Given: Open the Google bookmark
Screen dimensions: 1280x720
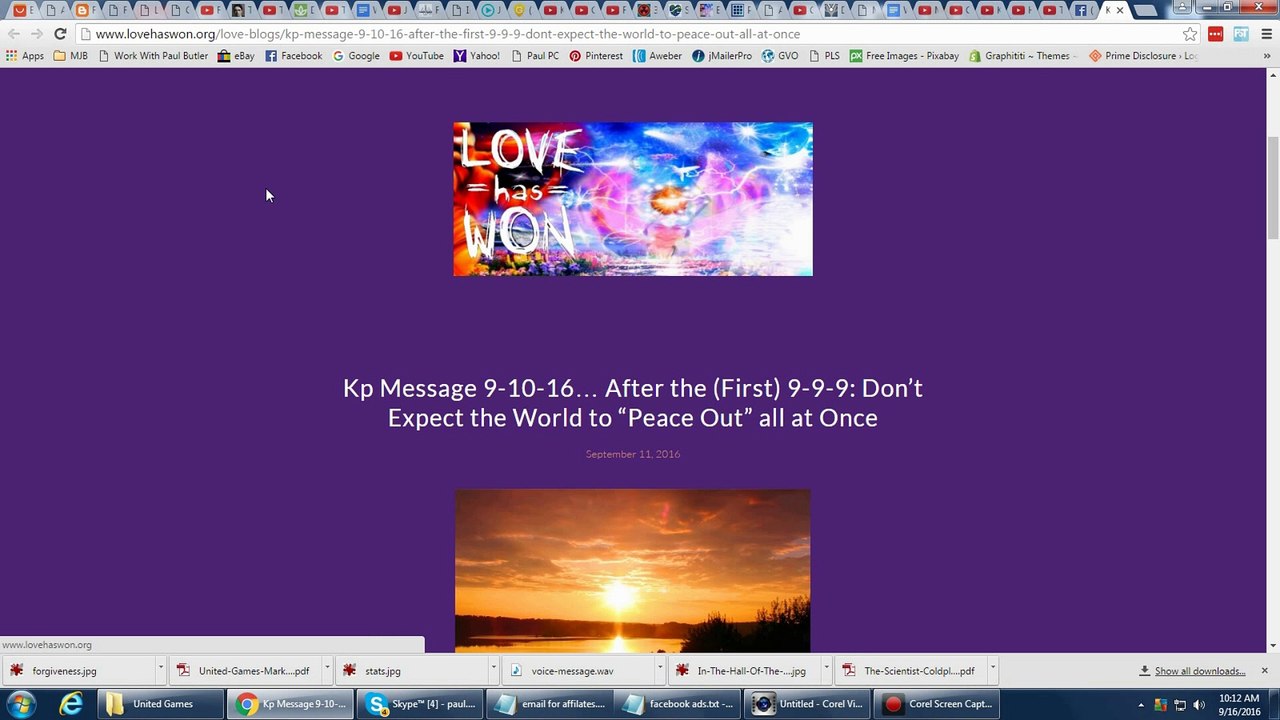Looking at the screenshot, I should 356,56.
